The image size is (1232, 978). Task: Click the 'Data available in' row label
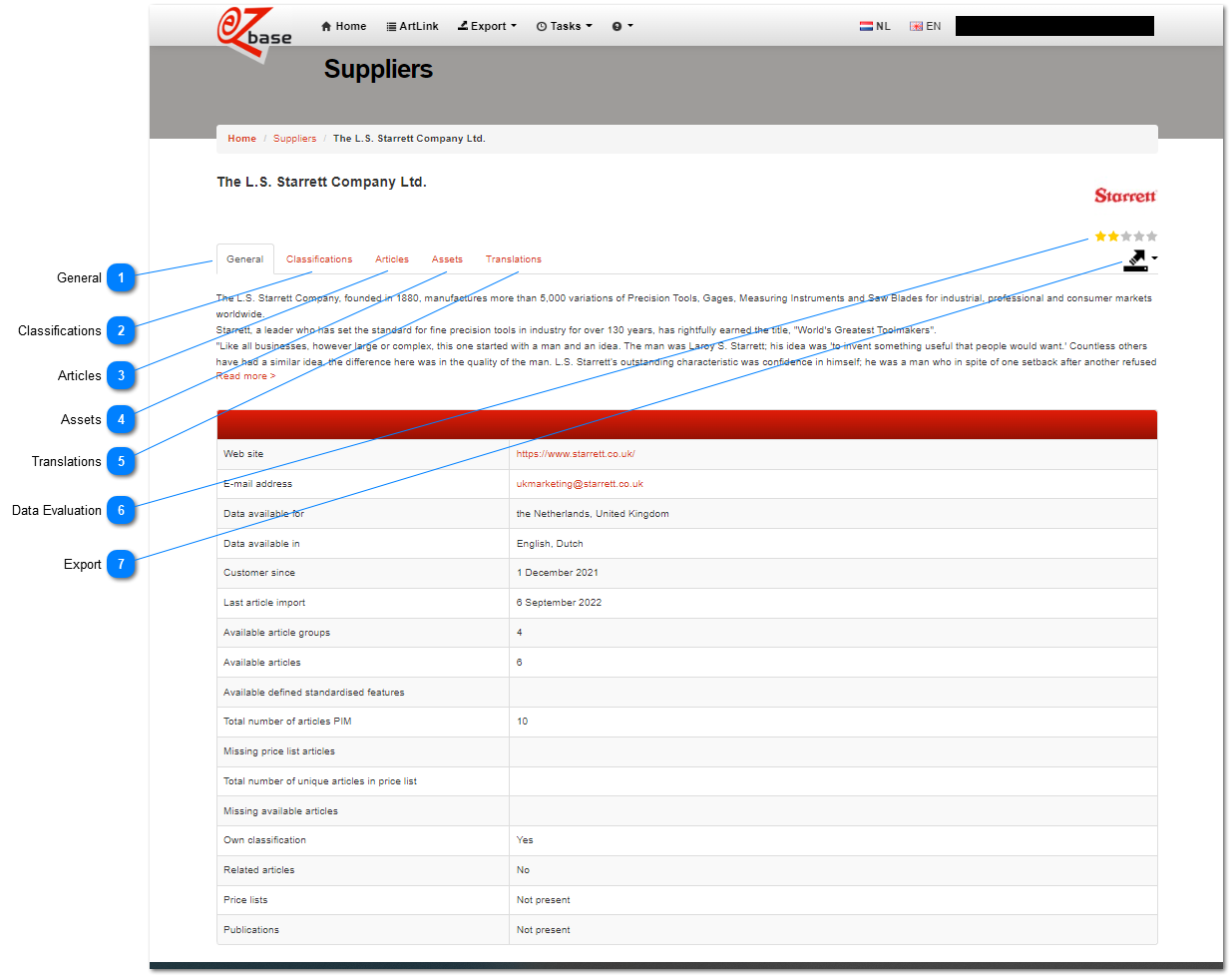point(261,544)
